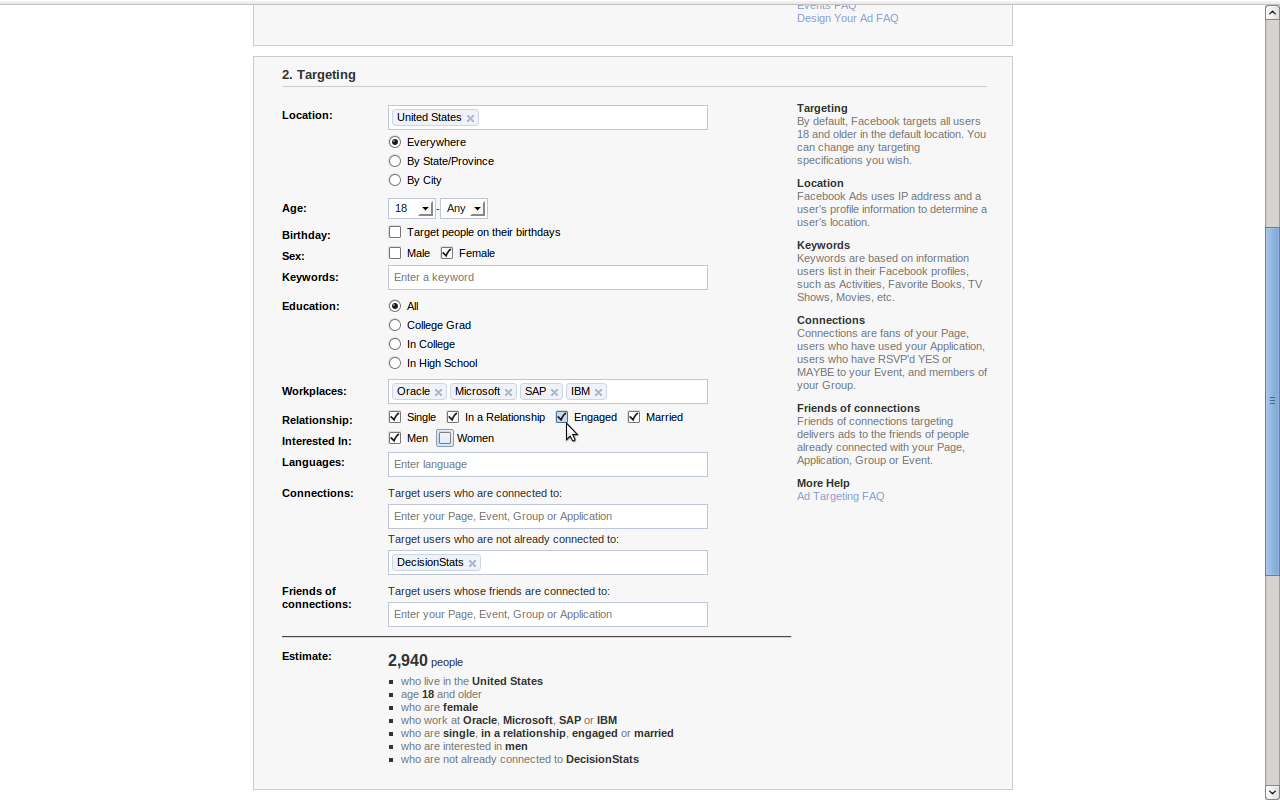Image resolution: width=1280 pixels, height=800 pixels.
Task: Open the Ad Targeting FAQ link
Action: (x=840, y=496)
